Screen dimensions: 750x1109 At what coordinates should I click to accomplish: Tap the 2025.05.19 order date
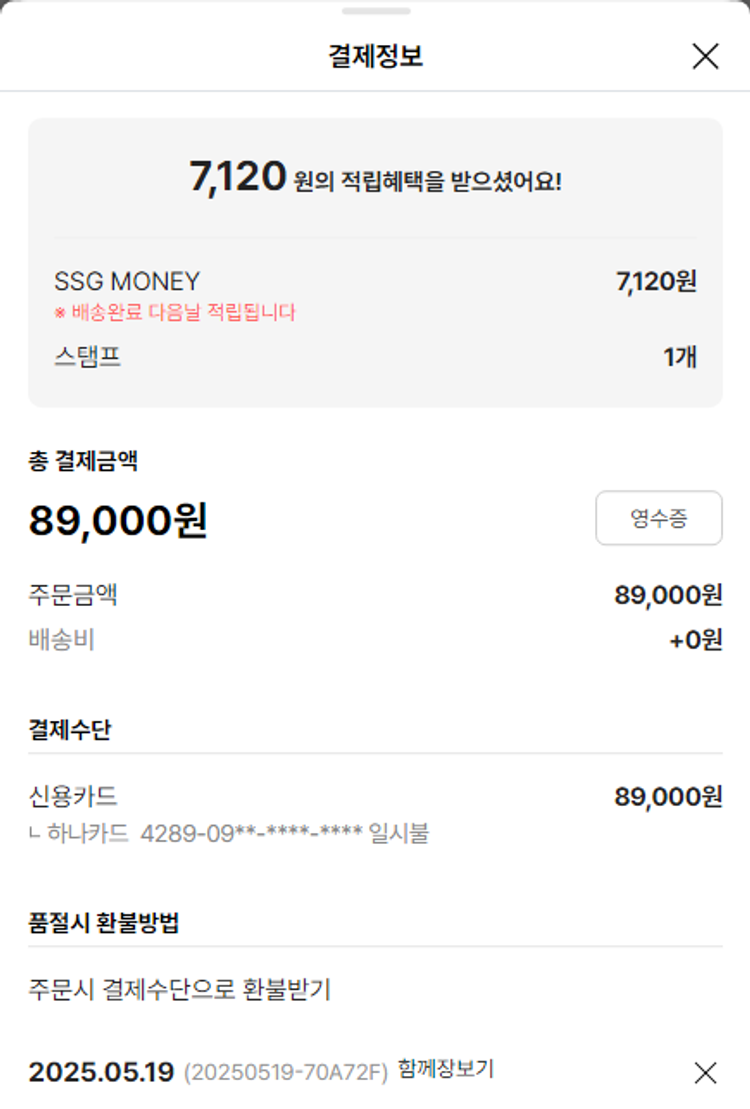pos(102,1072)
